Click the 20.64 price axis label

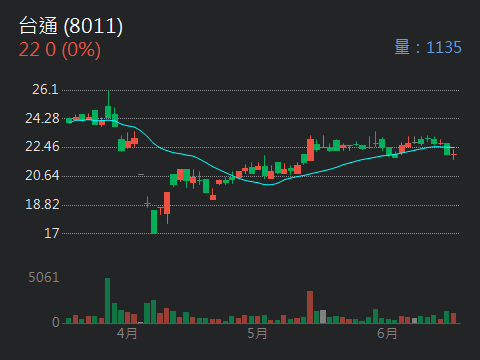point(42,175)
